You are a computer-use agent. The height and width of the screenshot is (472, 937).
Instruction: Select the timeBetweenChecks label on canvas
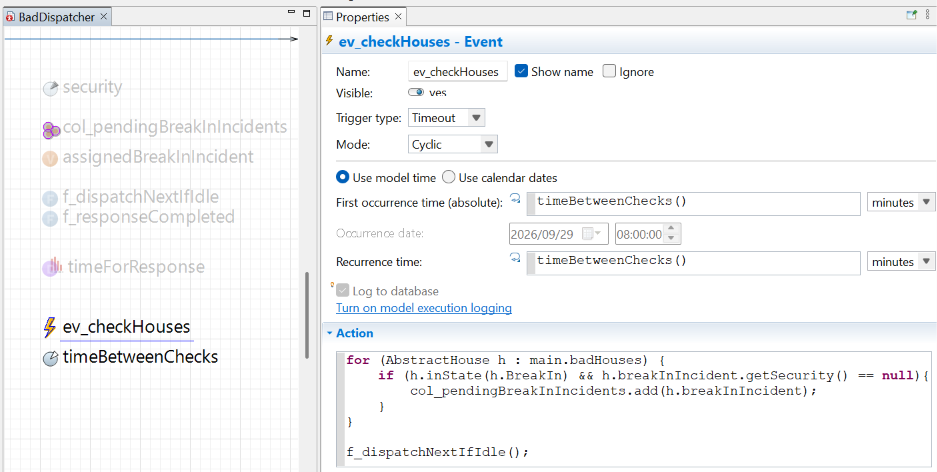click(x=140, y=357)
